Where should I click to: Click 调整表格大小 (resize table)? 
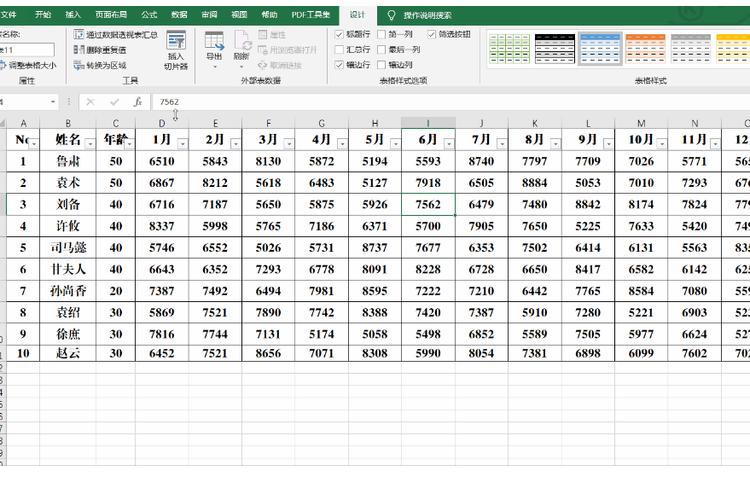[28, 65]
